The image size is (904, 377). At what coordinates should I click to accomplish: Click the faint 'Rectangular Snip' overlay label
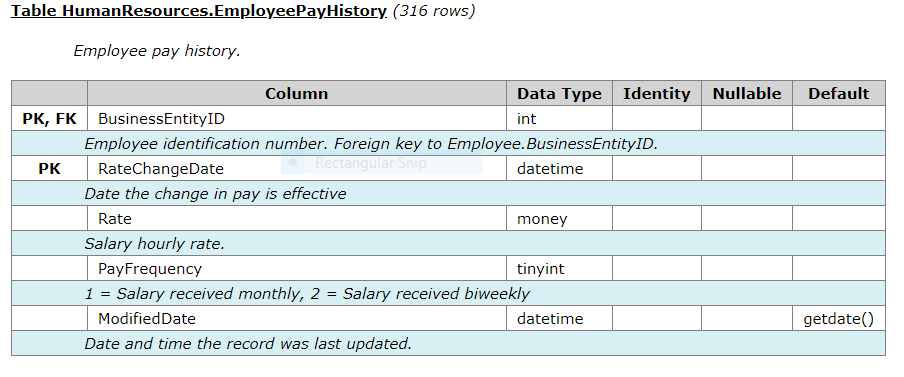[371, 163]
